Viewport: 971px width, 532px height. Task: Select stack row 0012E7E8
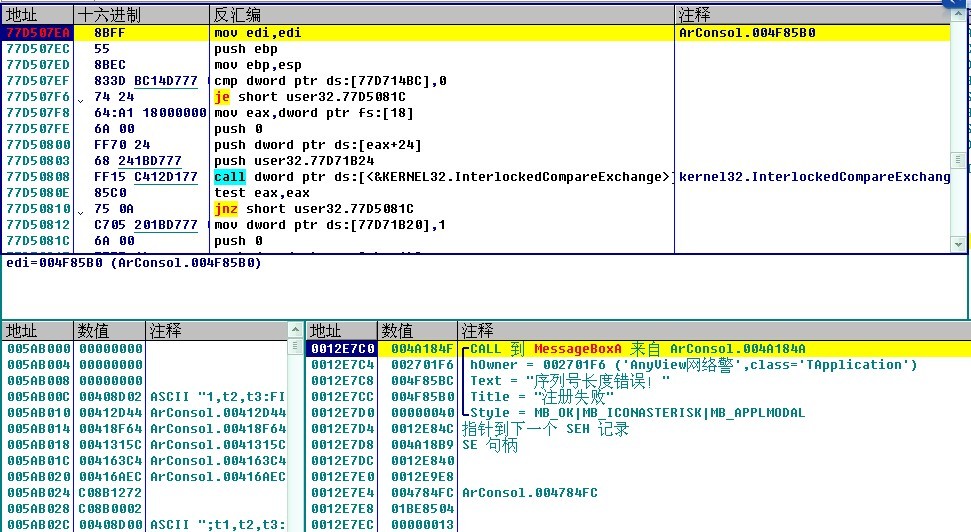(x=638, y=508)
